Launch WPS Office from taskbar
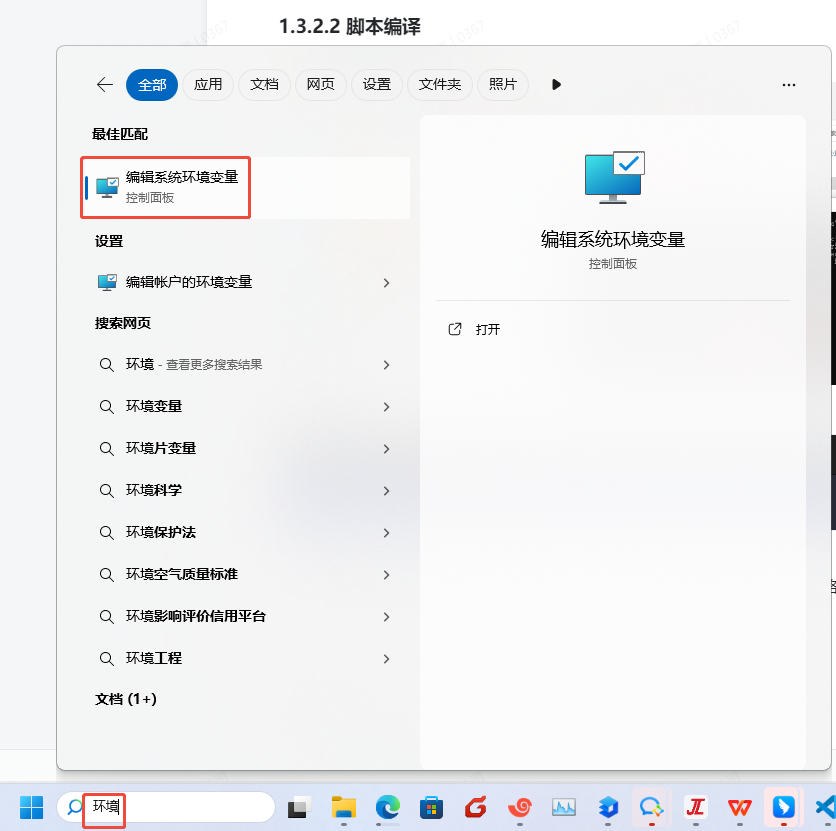The height and width of the screenshot is (831, 836). click(x=739, y=807)
